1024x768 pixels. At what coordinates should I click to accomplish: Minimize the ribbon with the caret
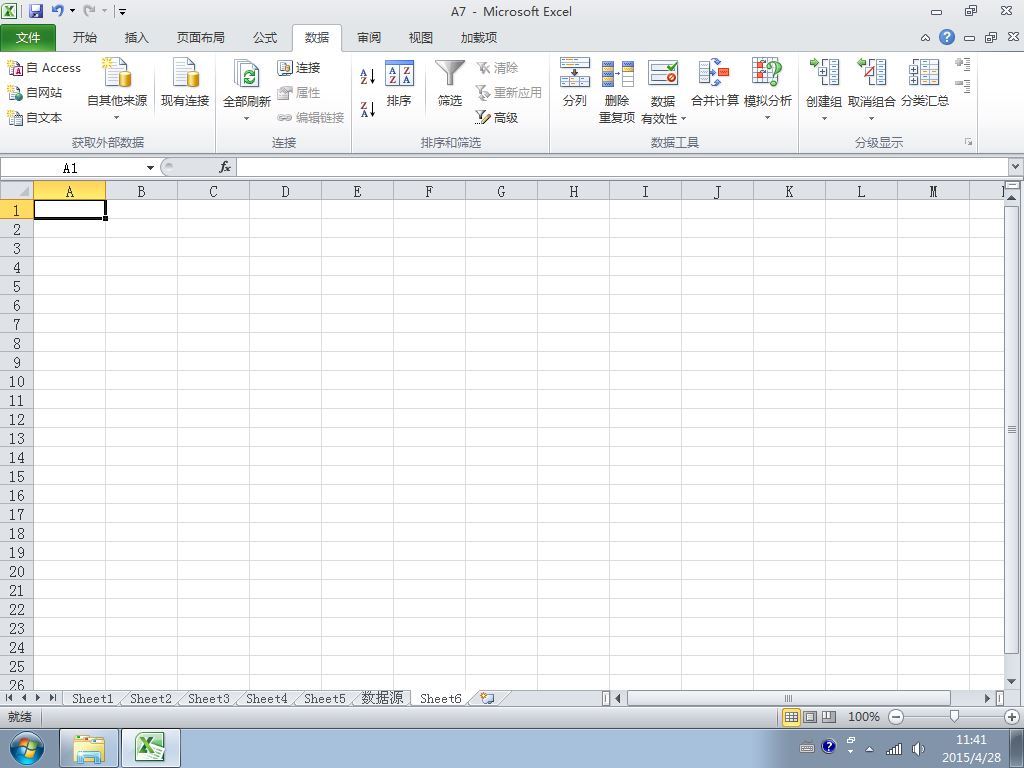[925, 38]
